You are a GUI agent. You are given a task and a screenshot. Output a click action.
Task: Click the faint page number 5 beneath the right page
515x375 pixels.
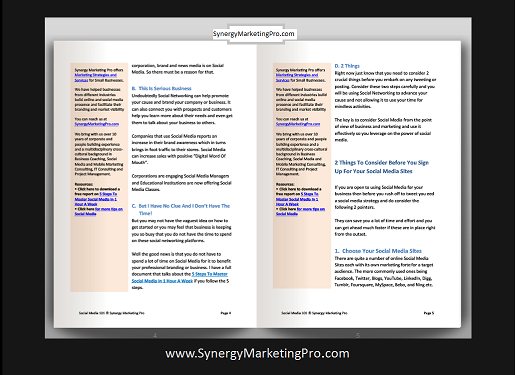(x=358, y=335)
